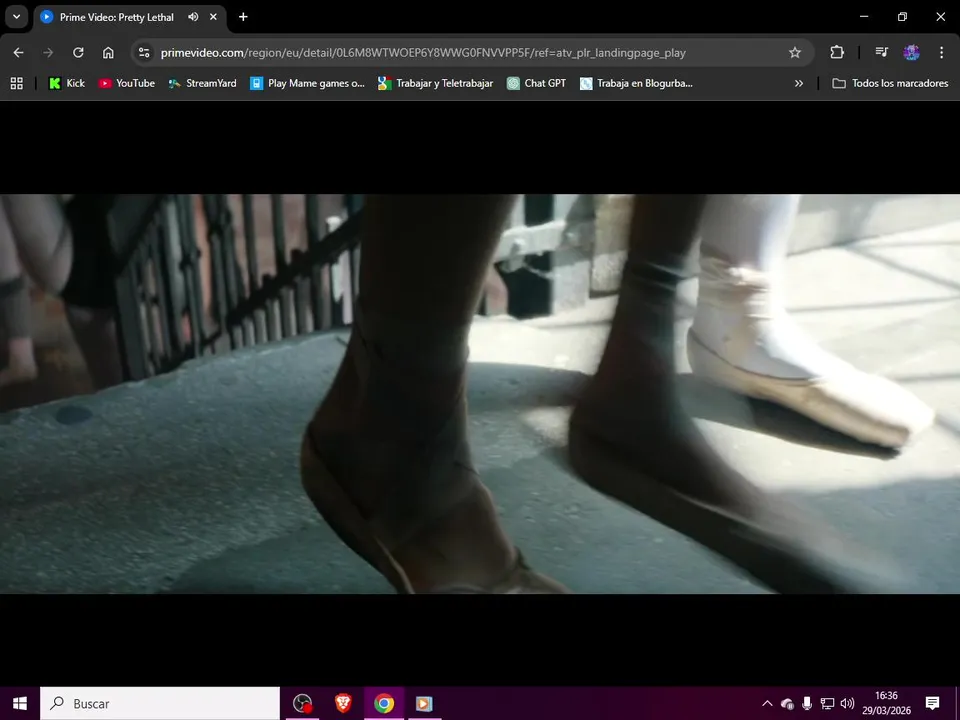Open the cloud sync tray icon
Viewport: 960px width, 720px height.
click(x=787, y=703)
